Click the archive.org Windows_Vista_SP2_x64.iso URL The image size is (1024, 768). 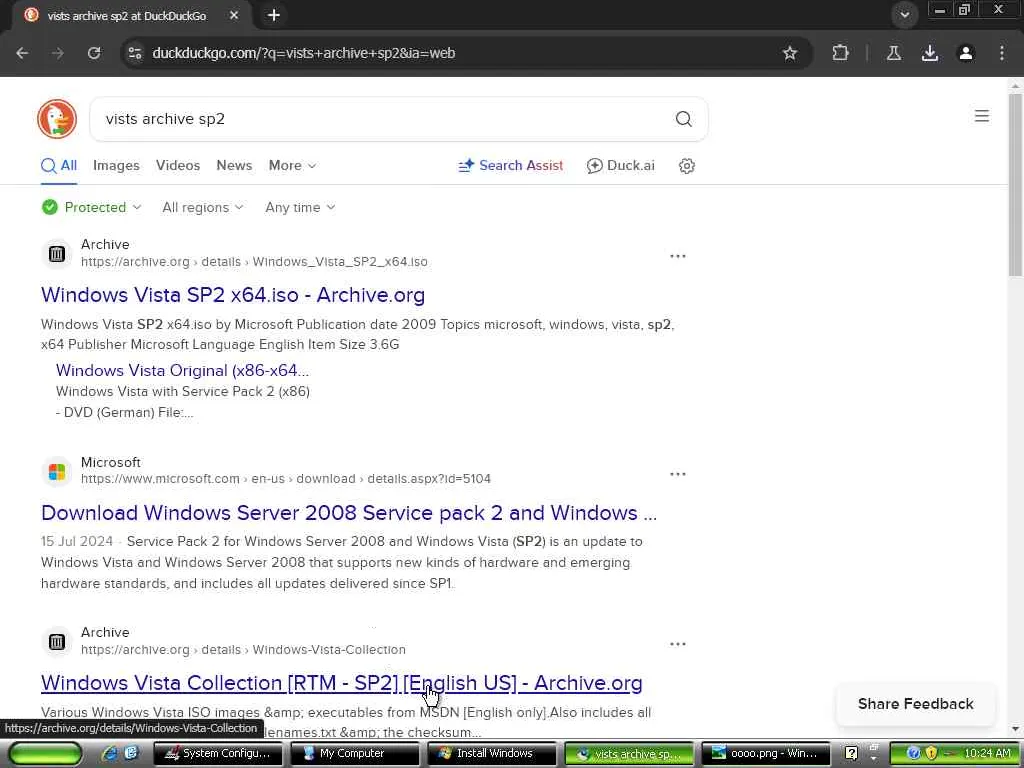[x=254, y=262]
